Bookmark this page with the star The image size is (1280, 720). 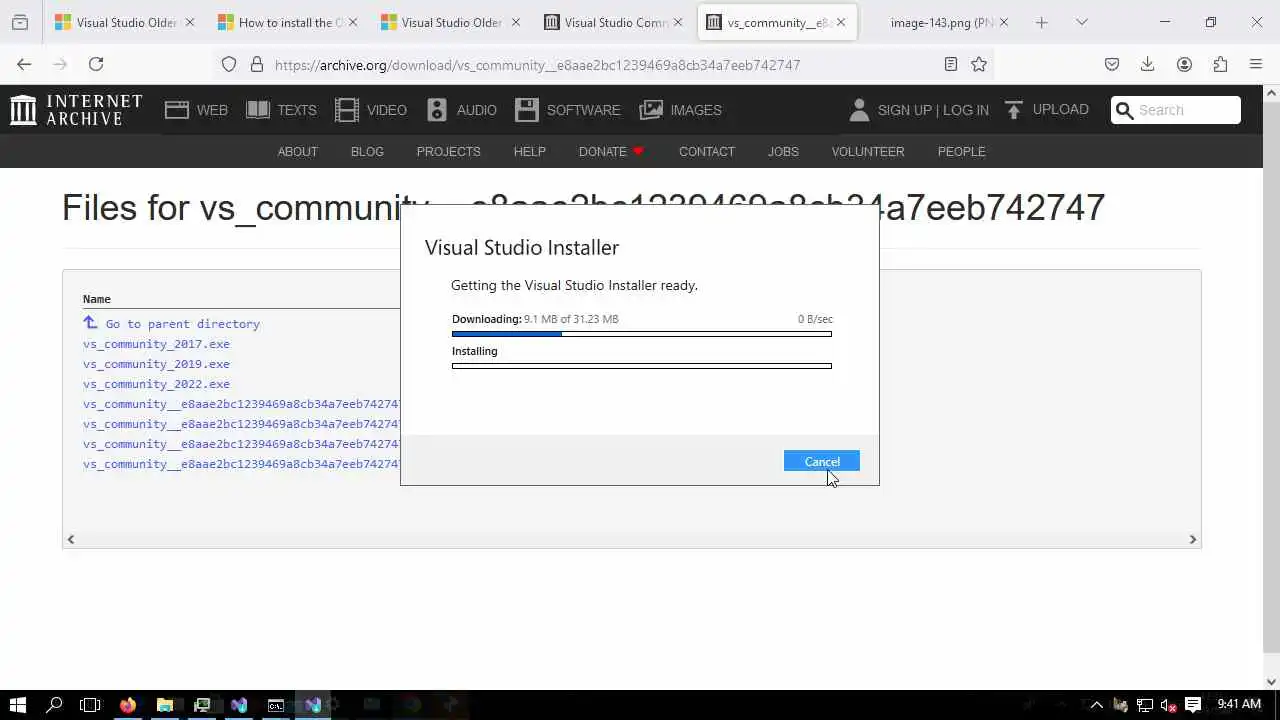[979, 64]
